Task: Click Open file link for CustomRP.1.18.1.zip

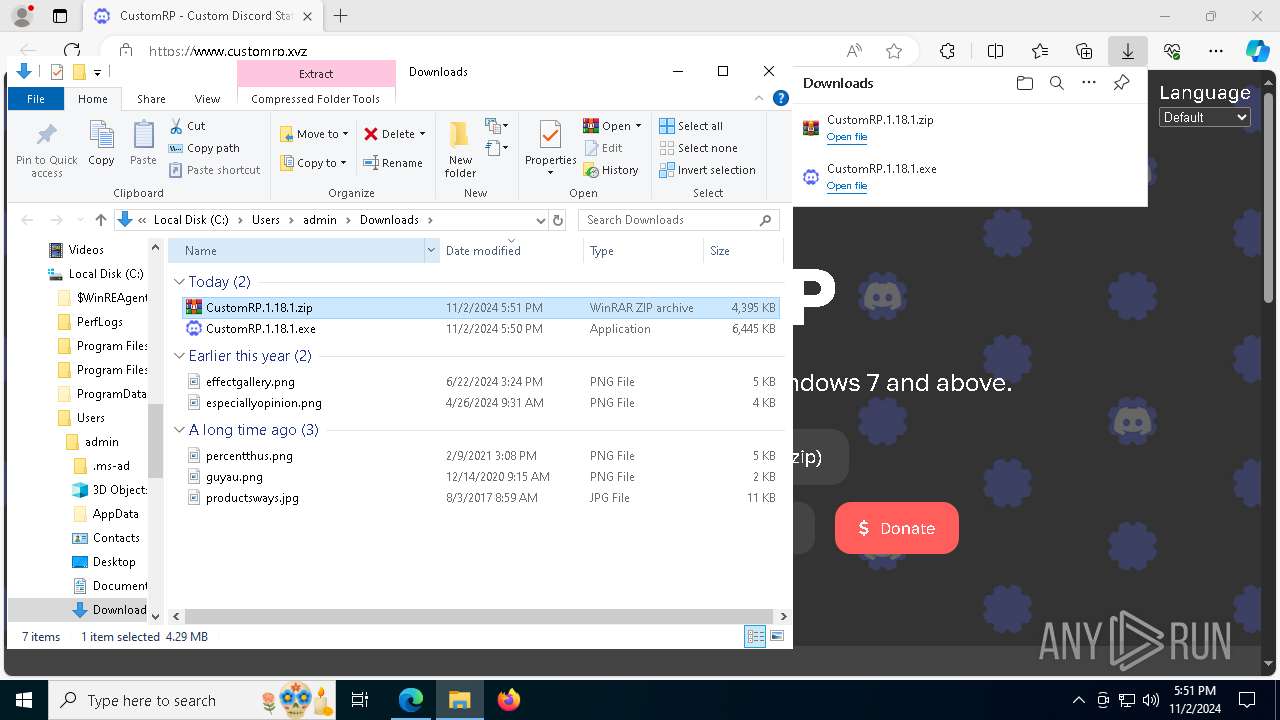Action: [x=847, y=137]
